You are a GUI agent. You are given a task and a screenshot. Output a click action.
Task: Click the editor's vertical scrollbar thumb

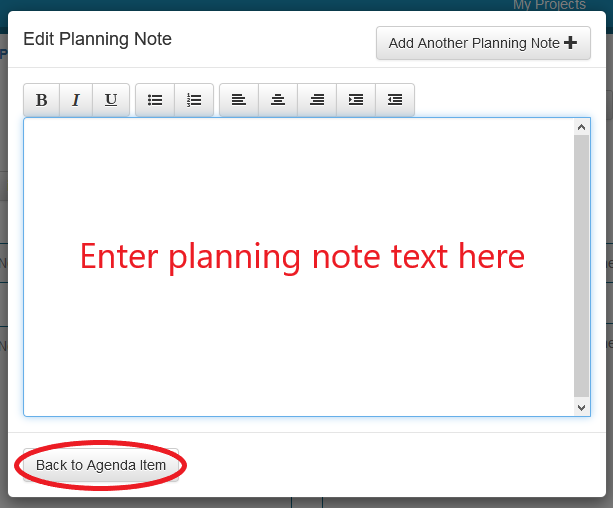point(582,265)
